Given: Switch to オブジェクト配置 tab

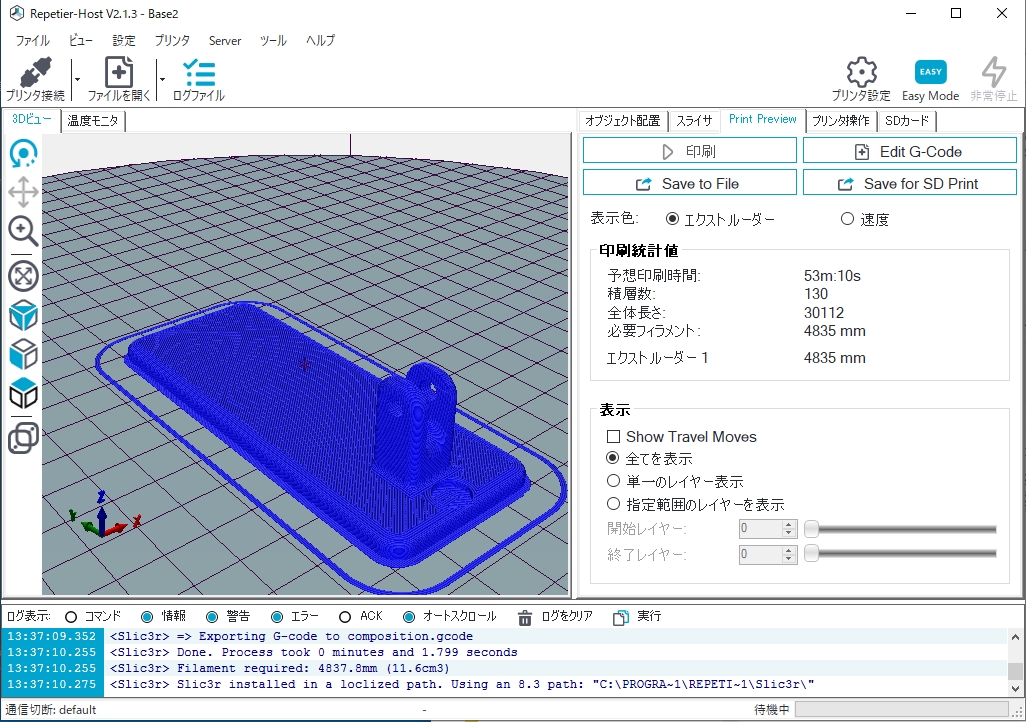Looking at the screenshot, I should point(623,120).
